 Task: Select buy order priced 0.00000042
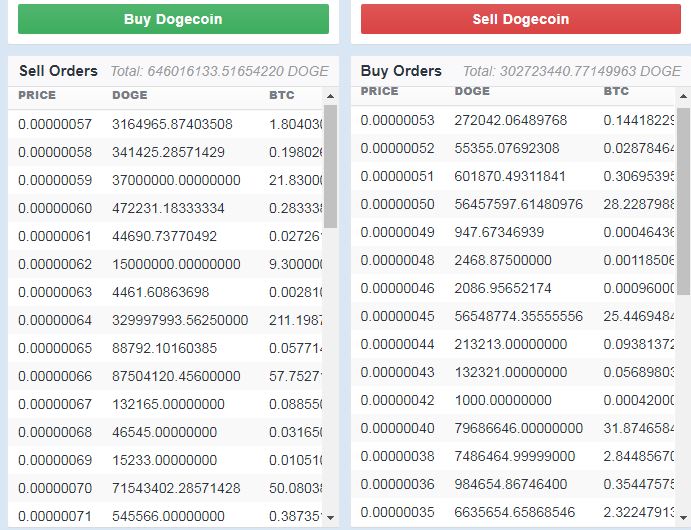pyautogui.click(x=513, y=400)
